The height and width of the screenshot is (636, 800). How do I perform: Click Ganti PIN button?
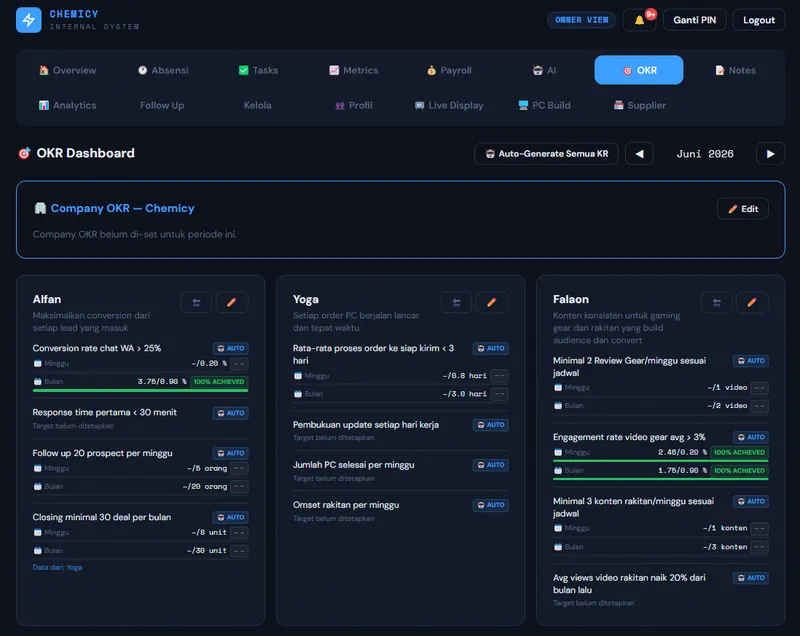(x=694, y=20)
